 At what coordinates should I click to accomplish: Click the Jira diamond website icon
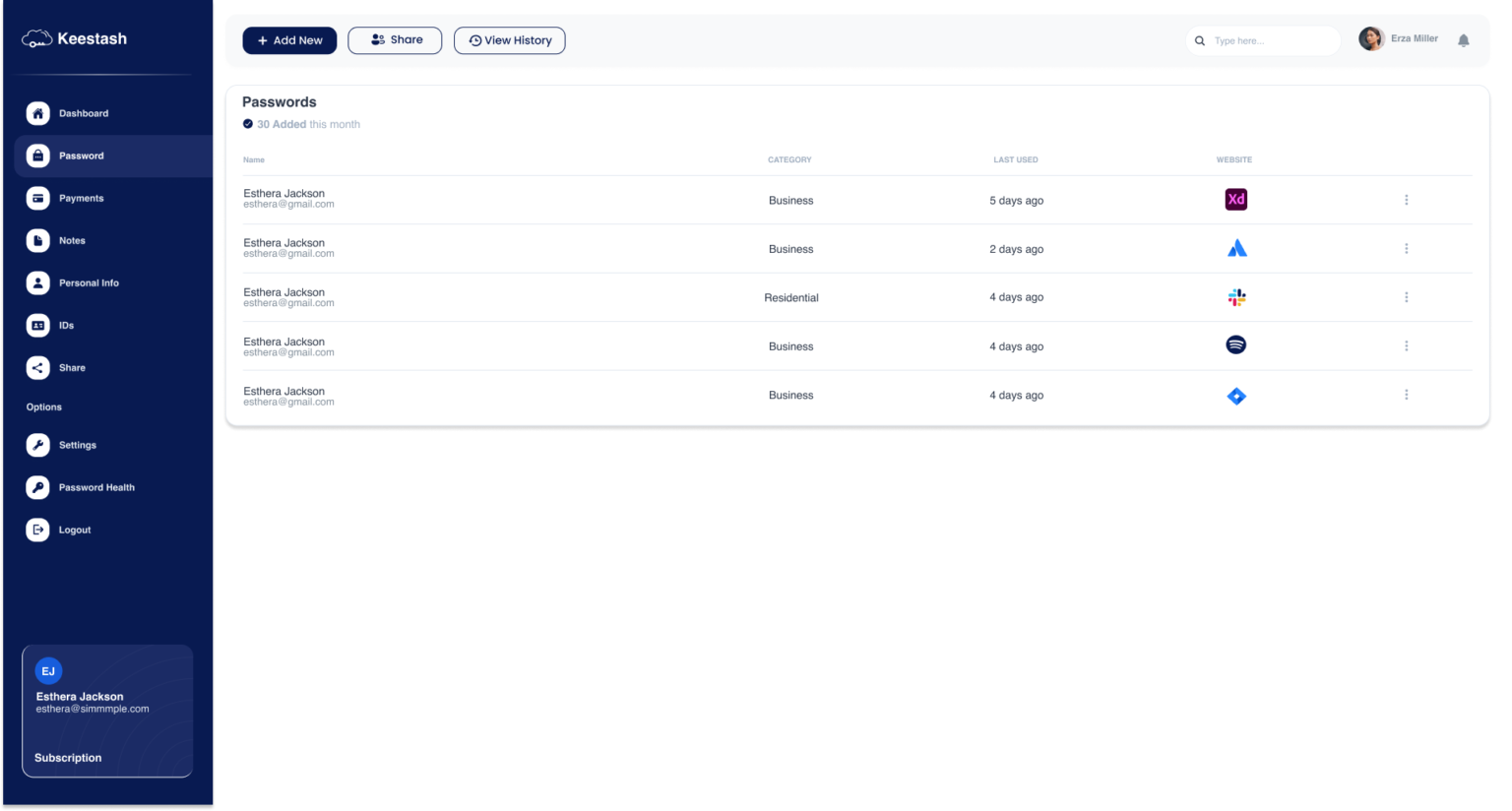[1236, 397]
